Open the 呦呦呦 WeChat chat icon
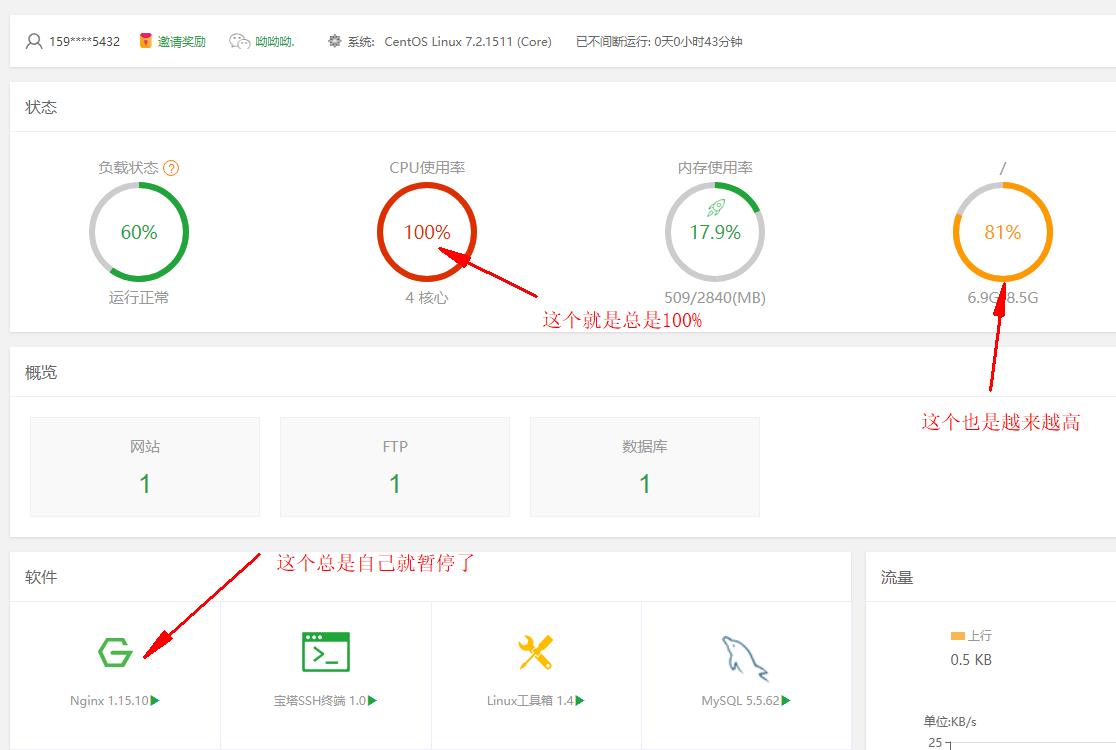1116x750 pixels. coord(237,41)
